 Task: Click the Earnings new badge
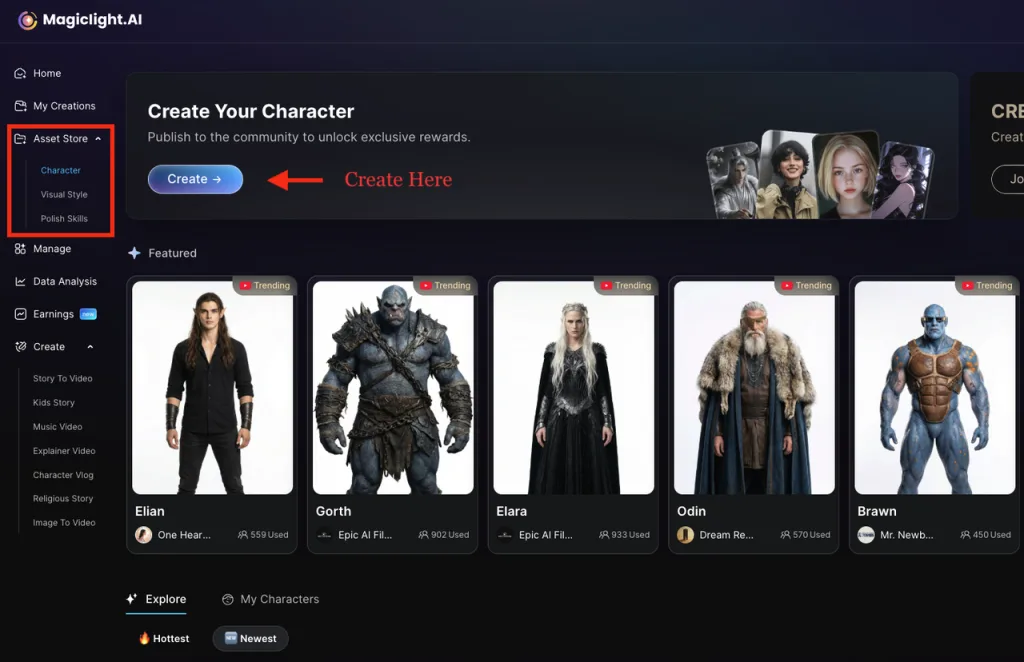point(88,314)
